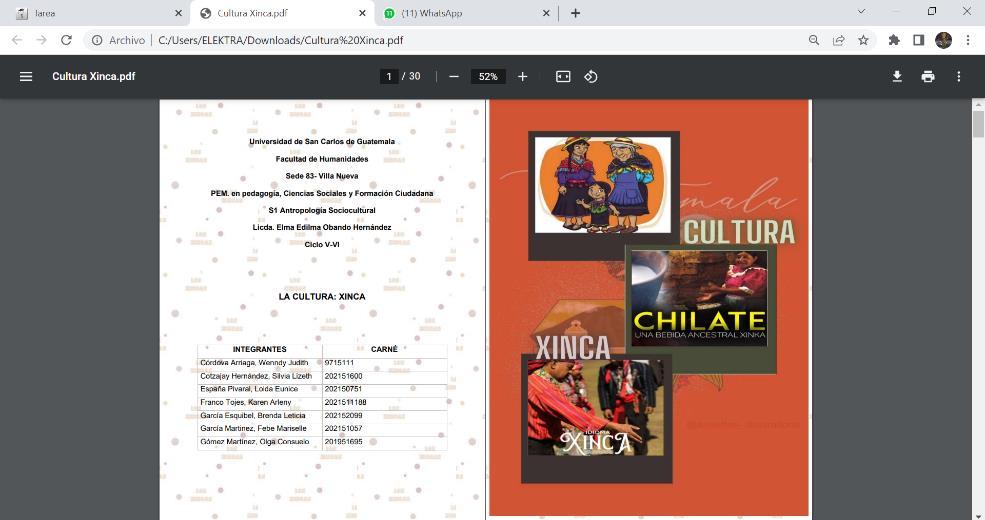Screen dimensions: 985x520
Task: Click the 52% zoom level field
Action: (x=488, y=77)
